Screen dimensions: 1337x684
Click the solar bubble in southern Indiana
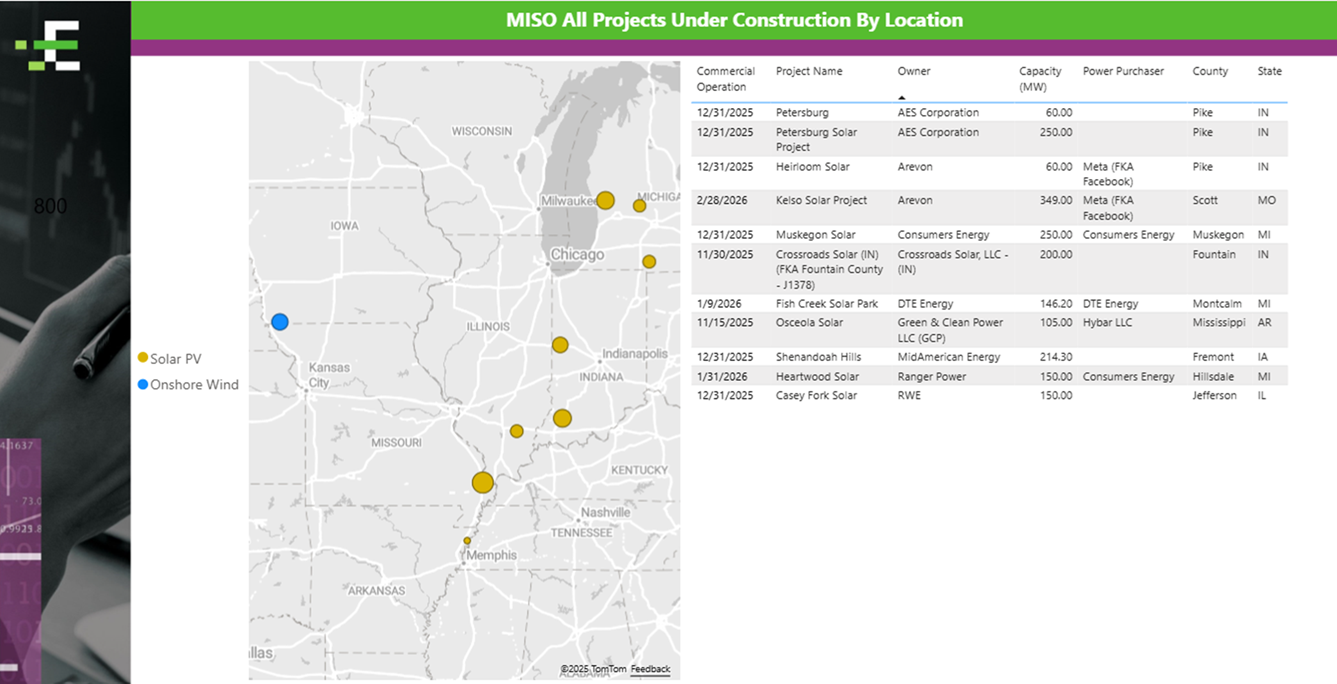(562, 418)
